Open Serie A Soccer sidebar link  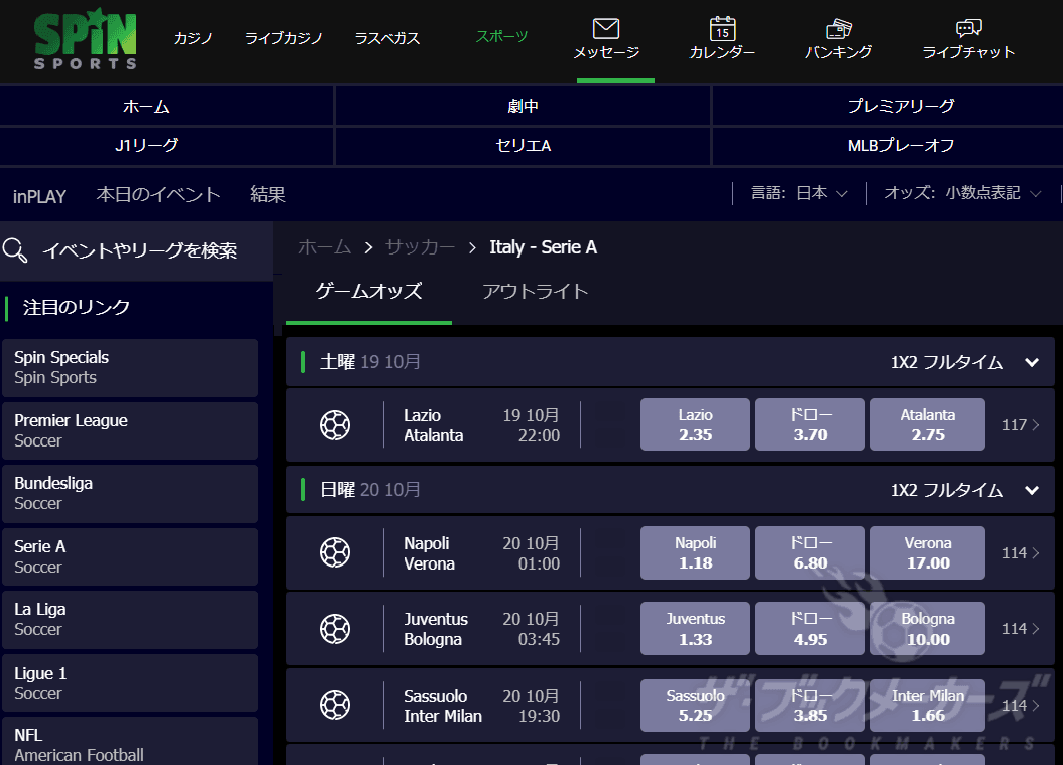point(130,557)
